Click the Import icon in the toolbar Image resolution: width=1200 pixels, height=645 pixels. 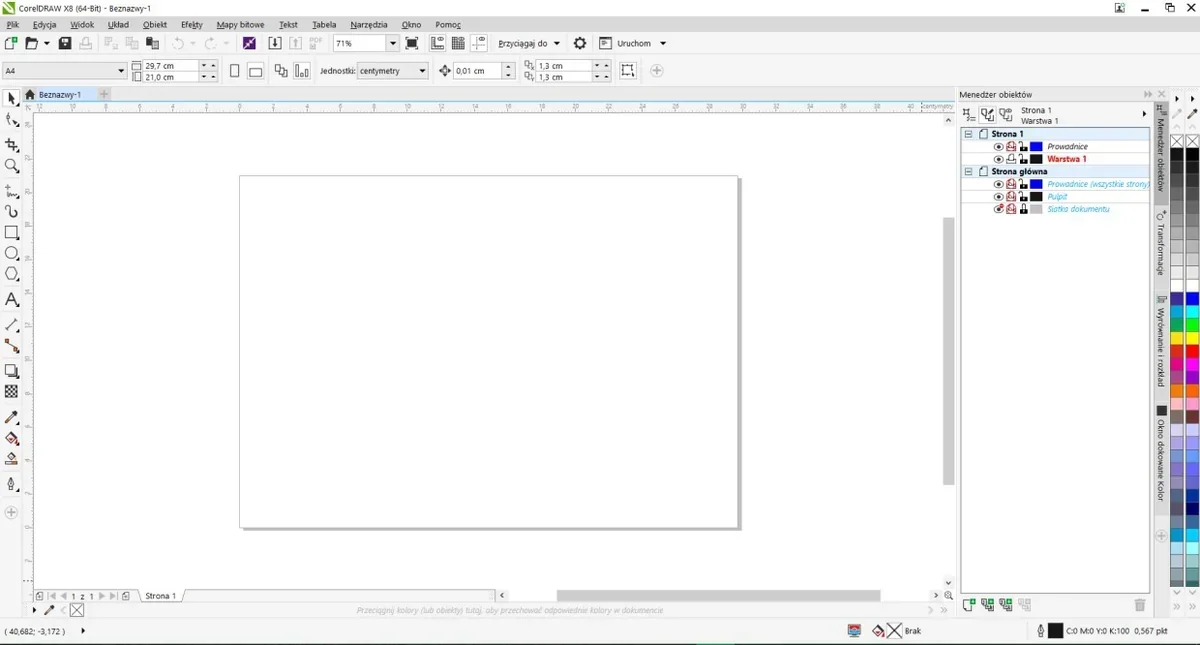pos(275,43)
